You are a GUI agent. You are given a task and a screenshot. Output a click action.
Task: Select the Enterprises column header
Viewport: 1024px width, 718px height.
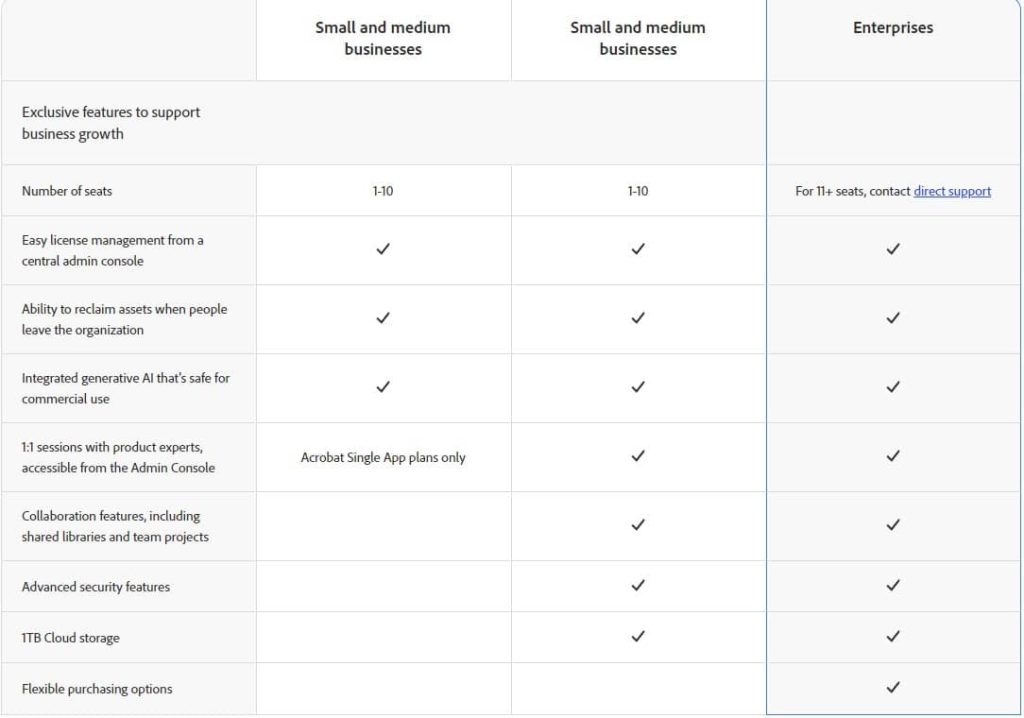pos(893,28)
